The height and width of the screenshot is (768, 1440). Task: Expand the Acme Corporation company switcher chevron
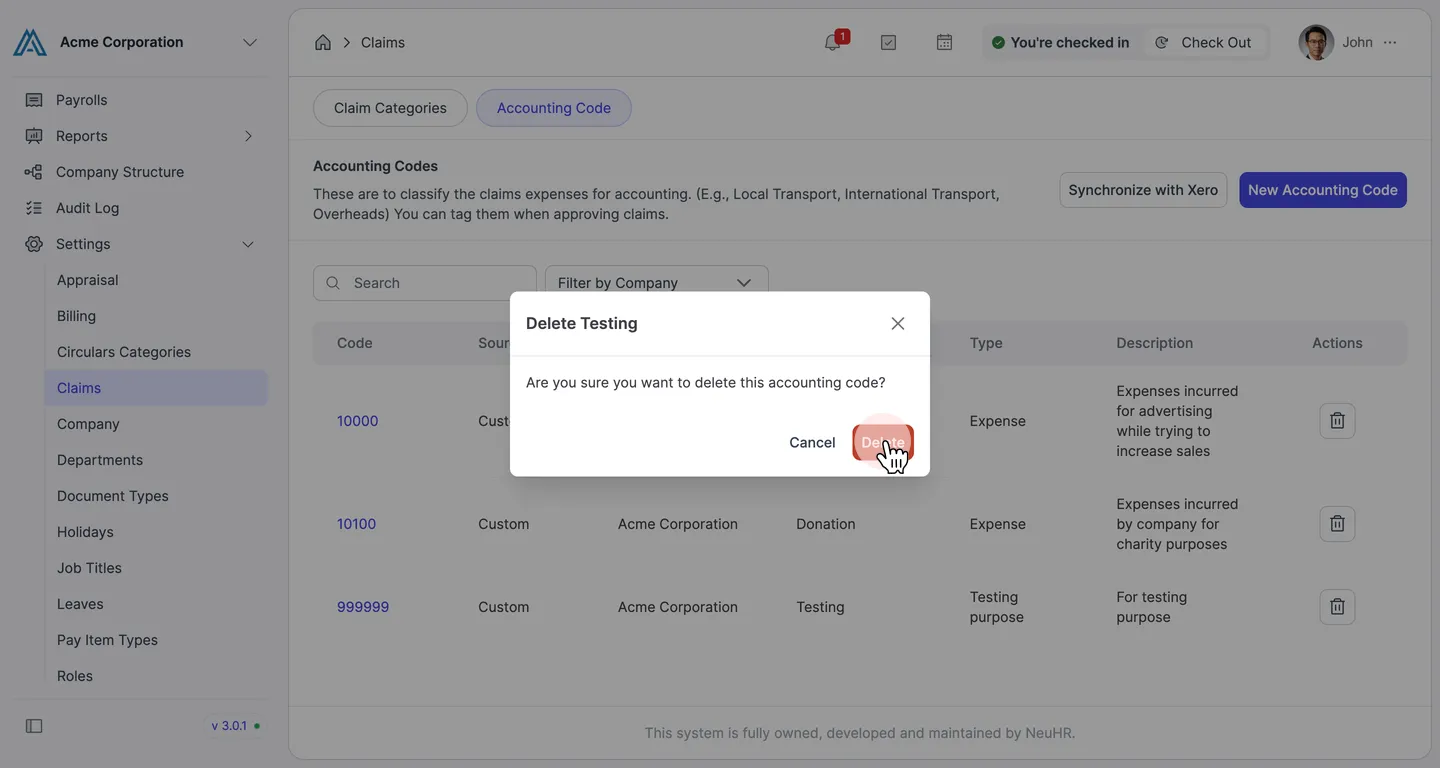[x=250, y=42]
